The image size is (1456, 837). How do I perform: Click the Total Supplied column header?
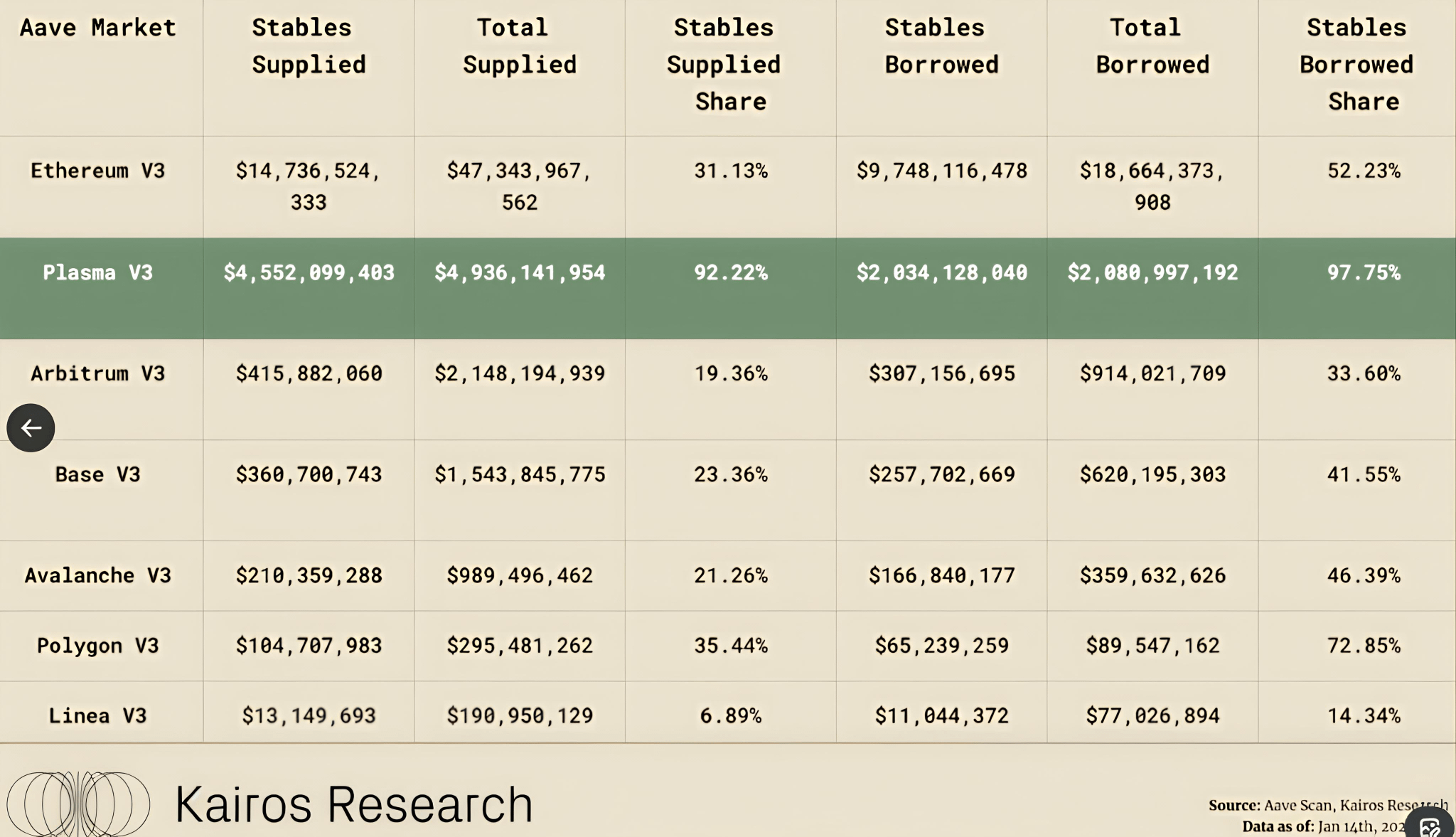[520, 46]
